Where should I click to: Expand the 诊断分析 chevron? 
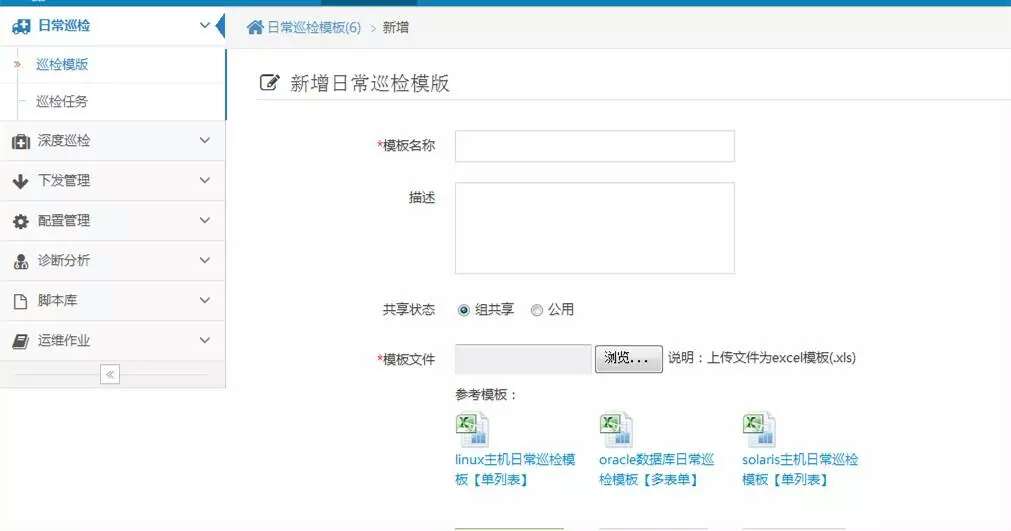[x=204, y=260]
